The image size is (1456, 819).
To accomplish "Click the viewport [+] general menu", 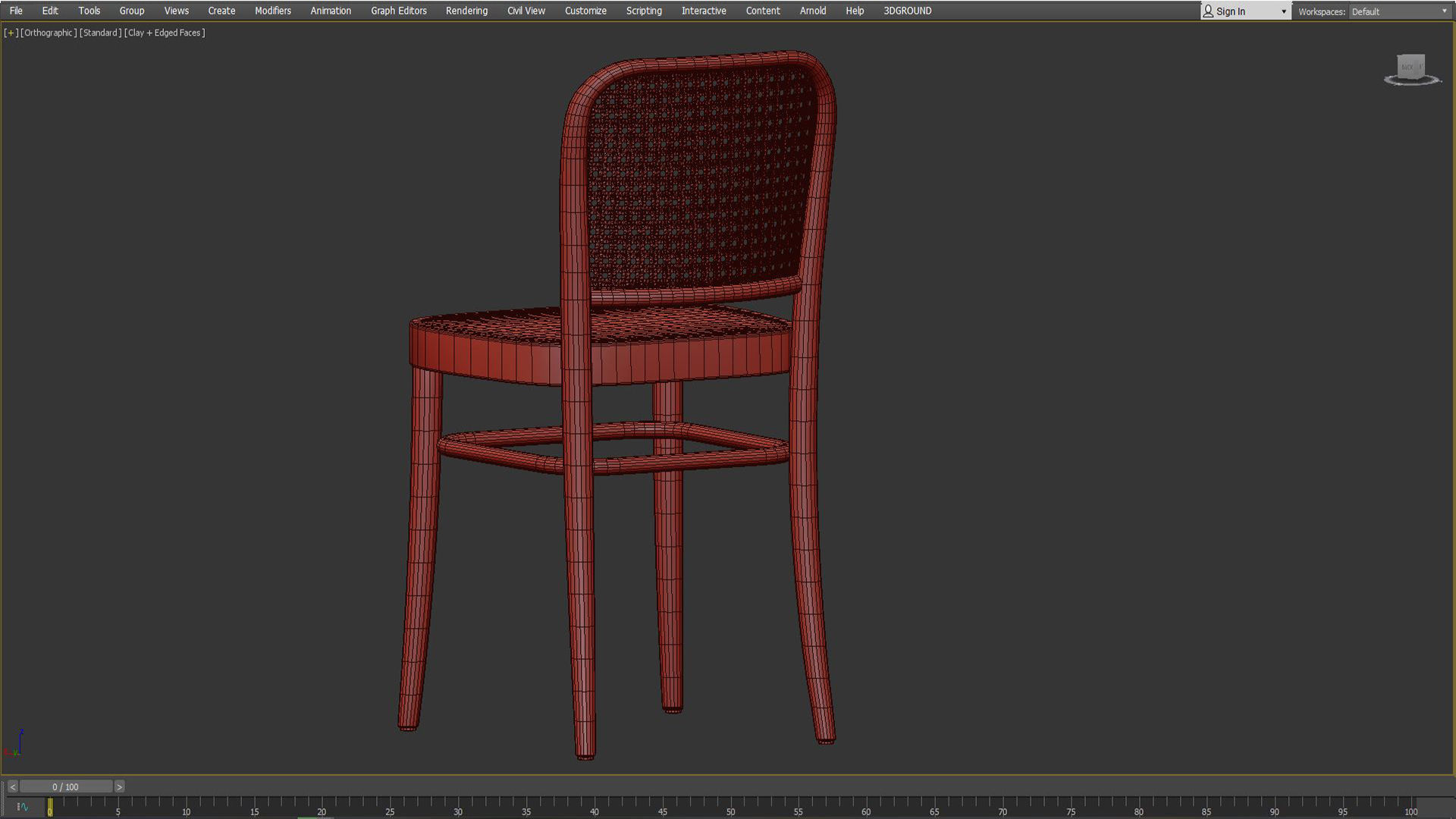I will 11,33.
